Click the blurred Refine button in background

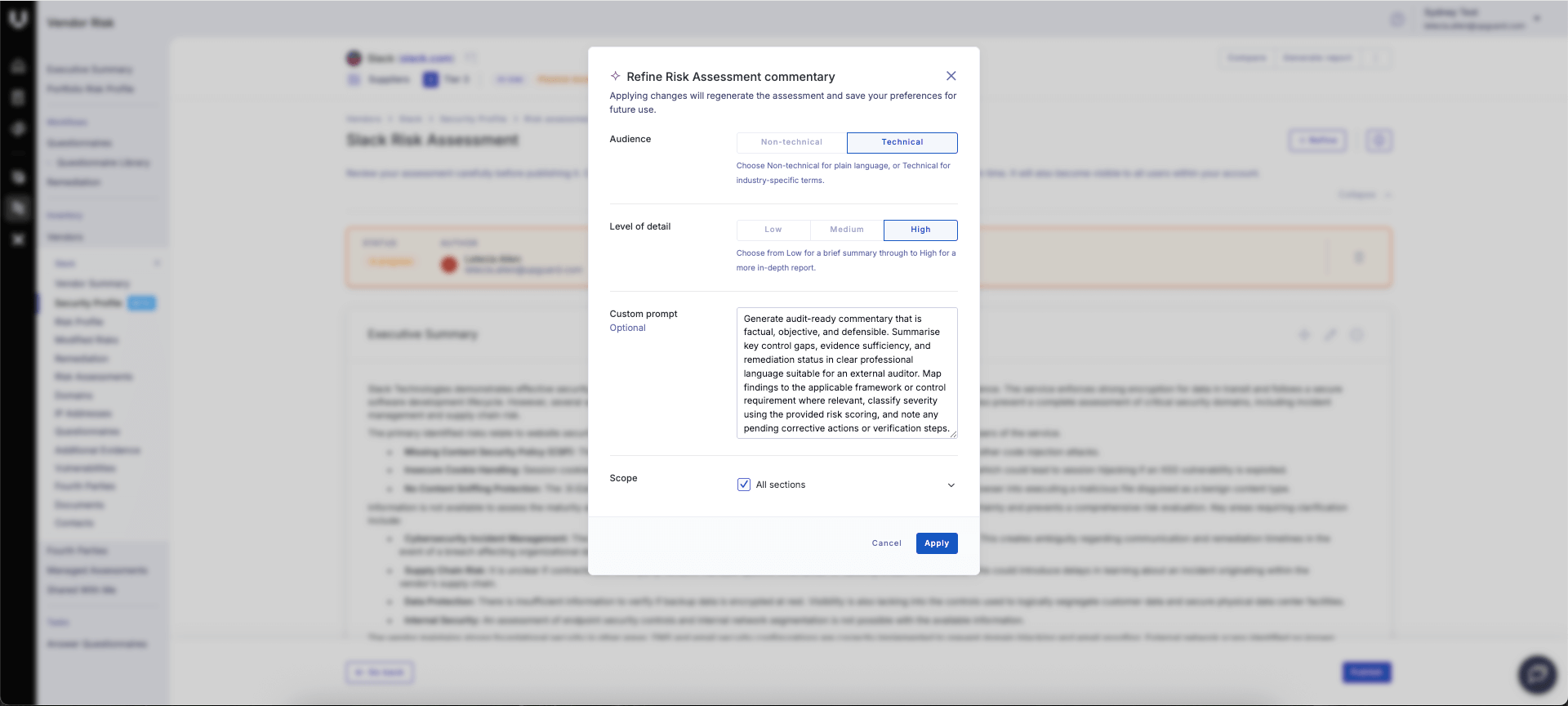tap(1317, 141)
